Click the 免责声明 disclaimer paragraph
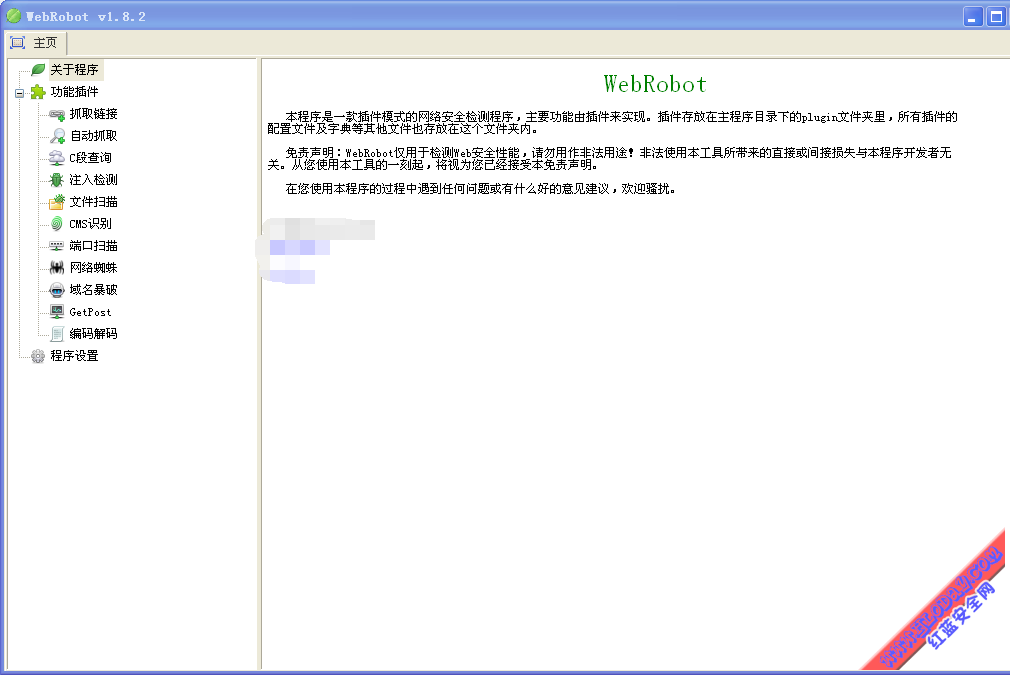 tap(609, 158)
